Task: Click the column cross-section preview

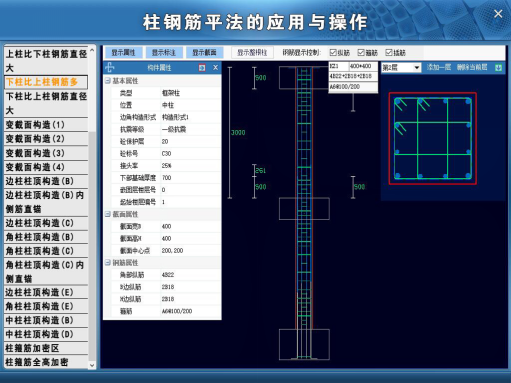Action: pos(433,138)
